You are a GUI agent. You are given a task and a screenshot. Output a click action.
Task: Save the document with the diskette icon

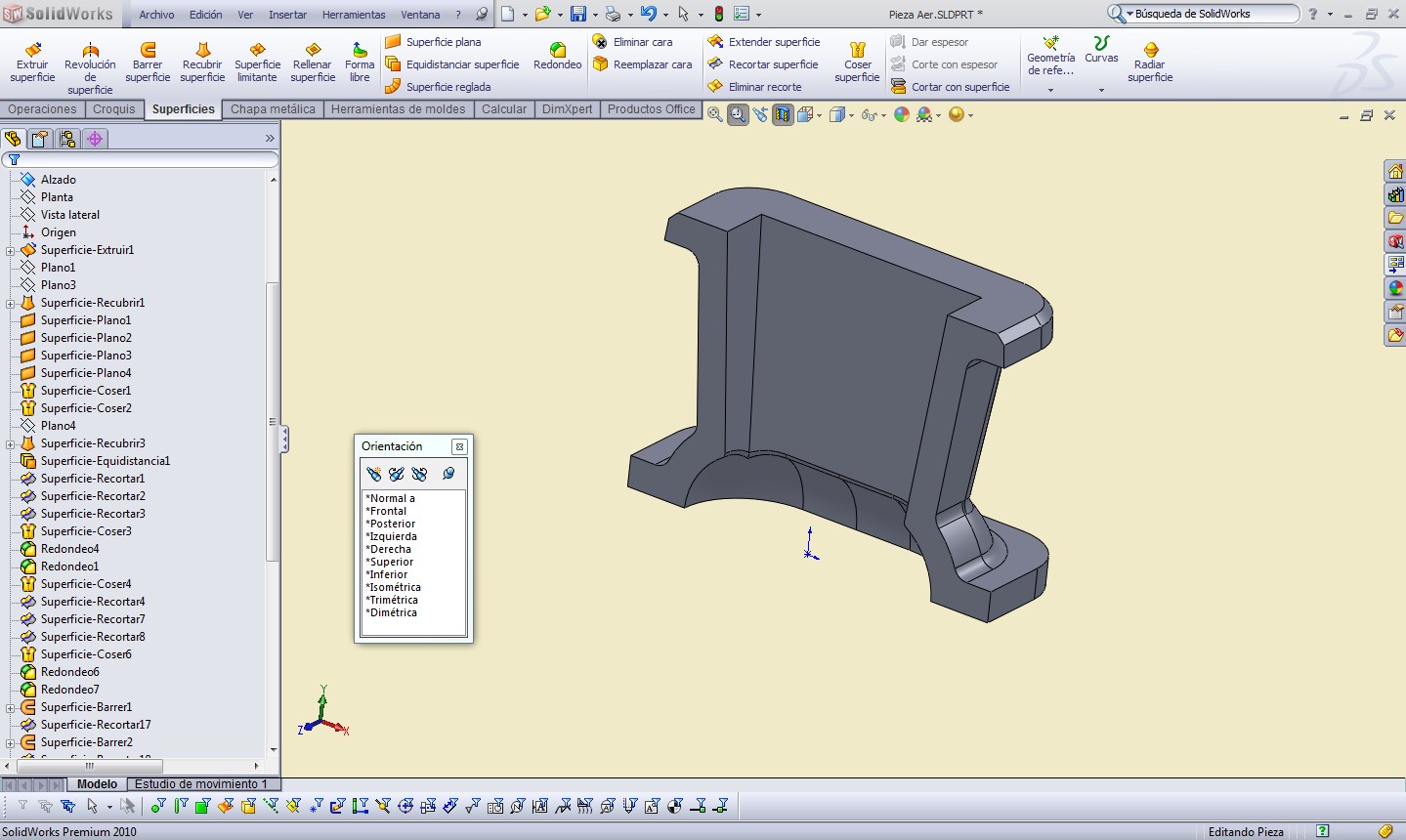578,14
